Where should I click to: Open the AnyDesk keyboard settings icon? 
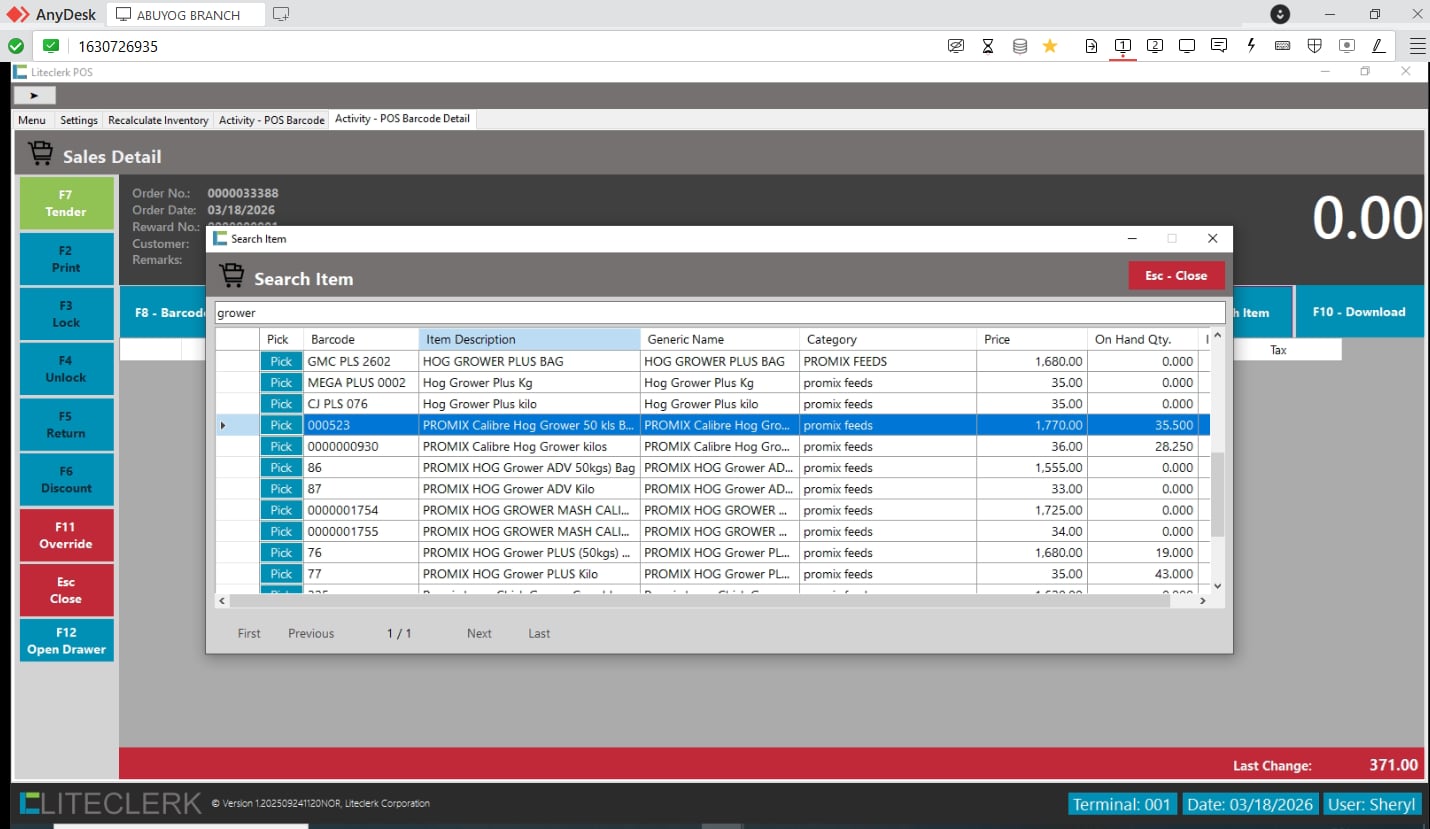pyautogui.click(x=1283, y=46)
